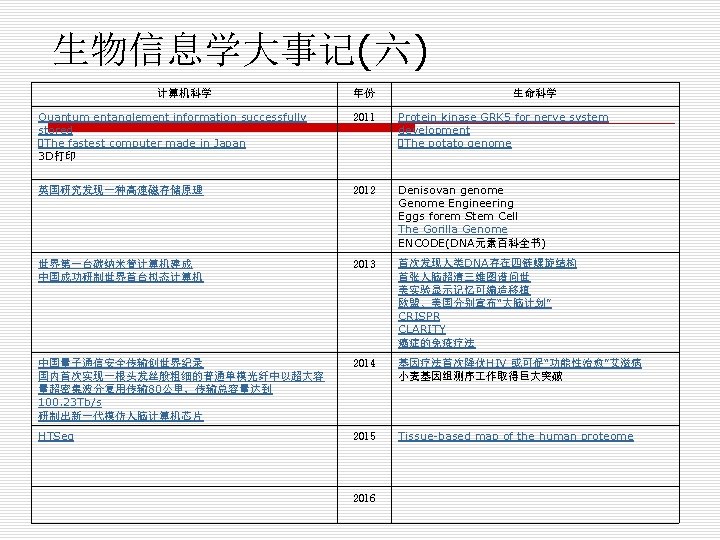This screenshot has width=720, height=540.
Task: Click the 'ENCODE(DNA元素百科全书)' text
Action: [x=472, y=243]
